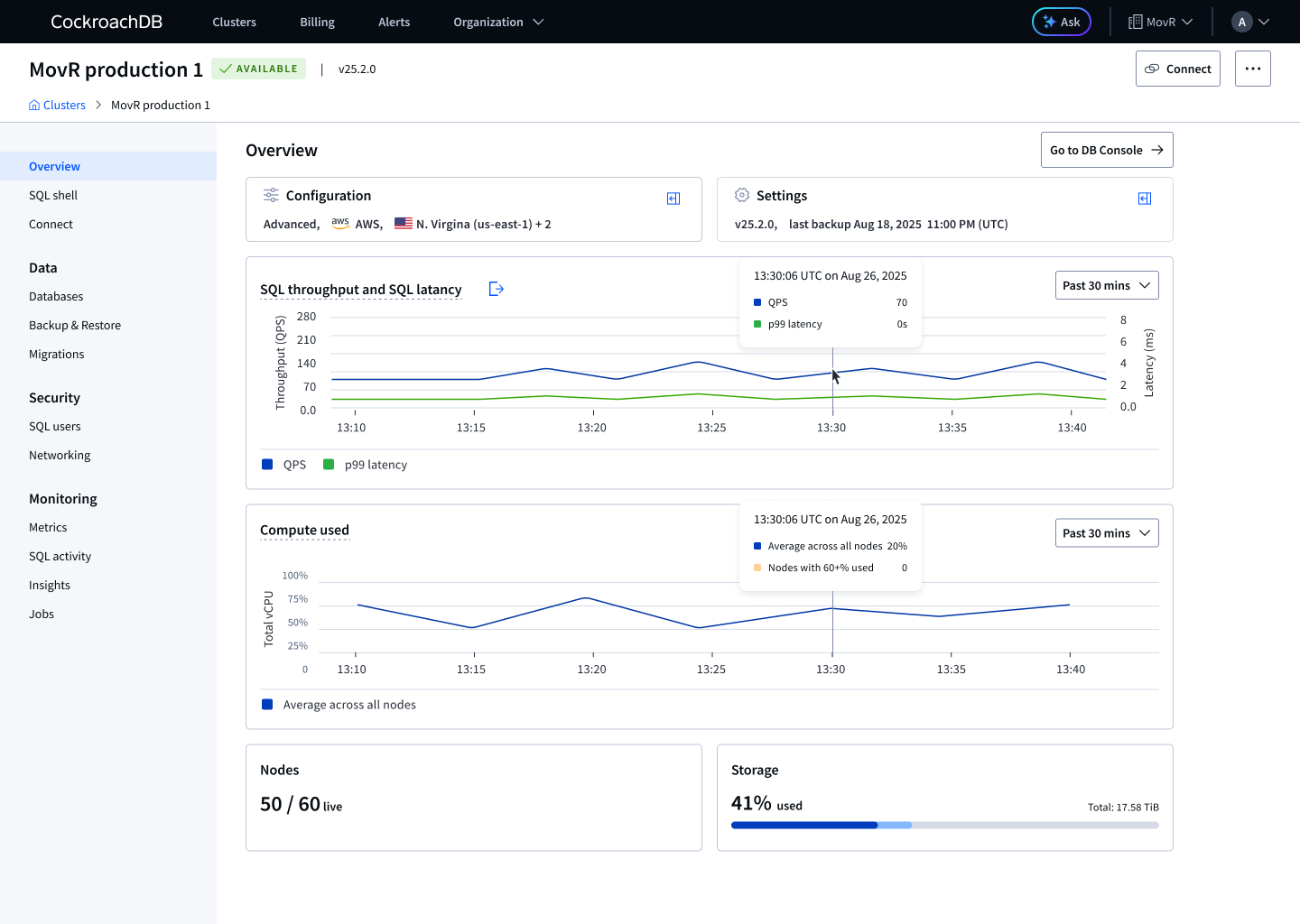Image resolution: width=1300 pixels, height=924 pixels.
Task: Open Databases in the sidebar
Action: pyautogui.click(x=108, y=296)
